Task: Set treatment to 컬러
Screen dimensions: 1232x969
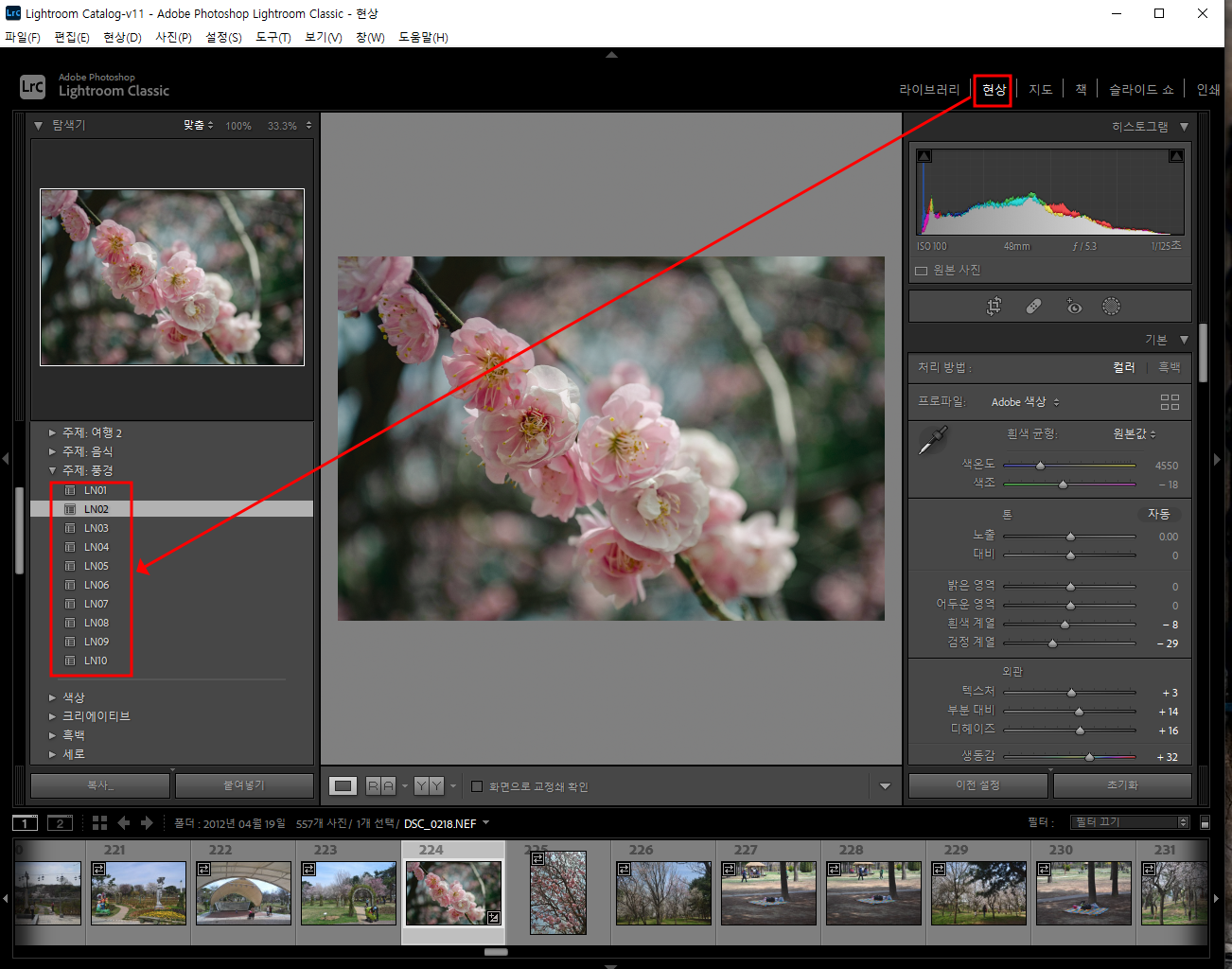Action: tap(1124, 367)
